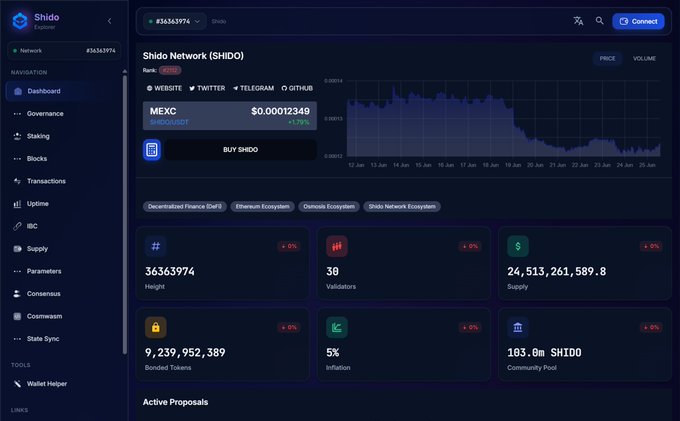Click the State Sync dots icon
This screenshot has width=680, height=421.
pyautogui.click(x=17, y=339)
